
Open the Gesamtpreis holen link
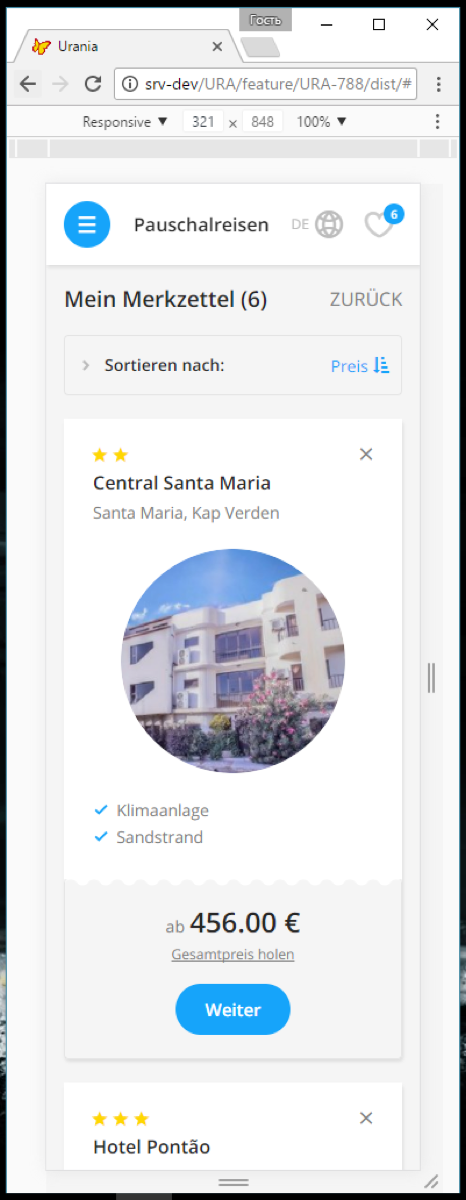[233, 954]
